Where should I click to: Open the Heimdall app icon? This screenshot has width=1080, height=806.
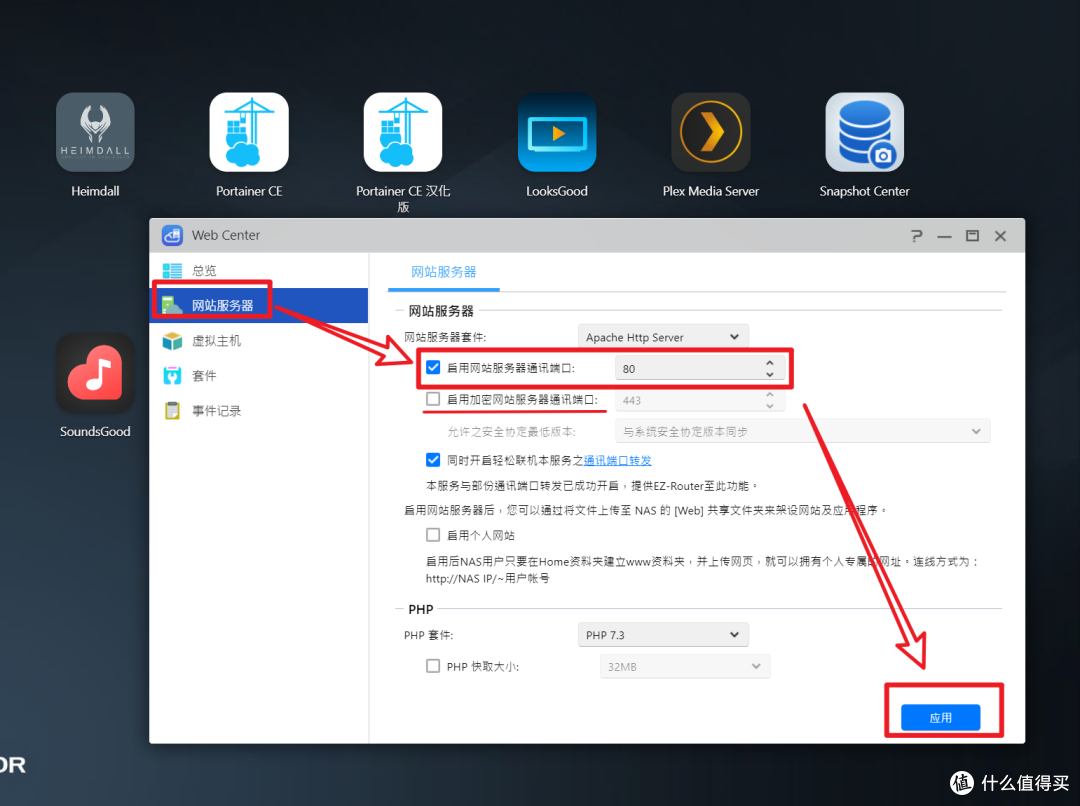[95, 132]
